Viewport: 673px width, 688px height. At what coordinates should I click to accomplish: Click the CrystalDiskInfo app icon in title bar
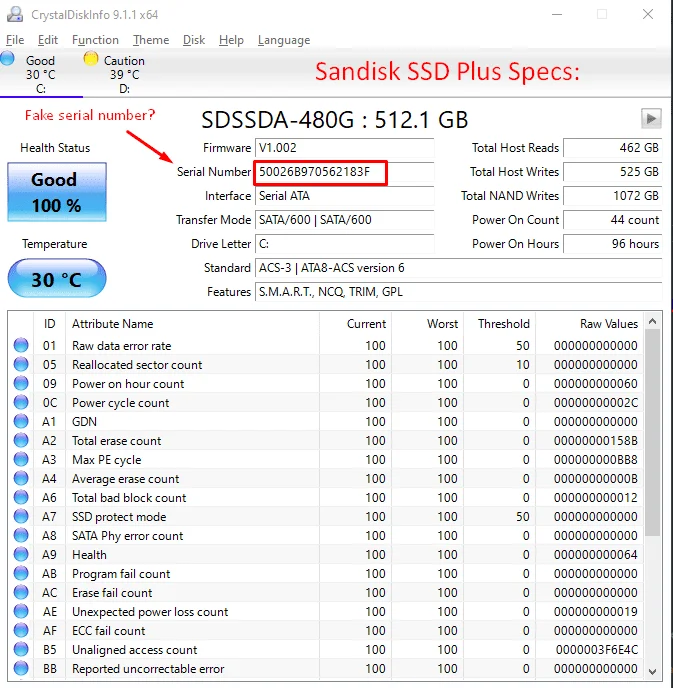click(x=15, y=14)
